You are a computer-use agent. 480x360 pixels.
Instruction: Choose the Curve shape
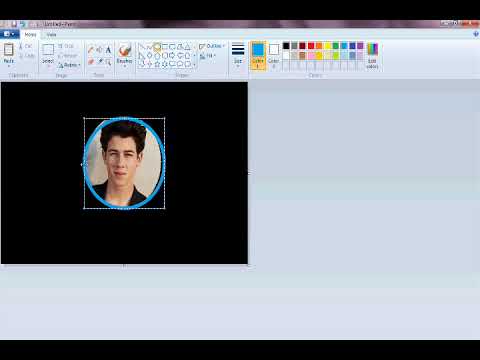coord(149,46)
